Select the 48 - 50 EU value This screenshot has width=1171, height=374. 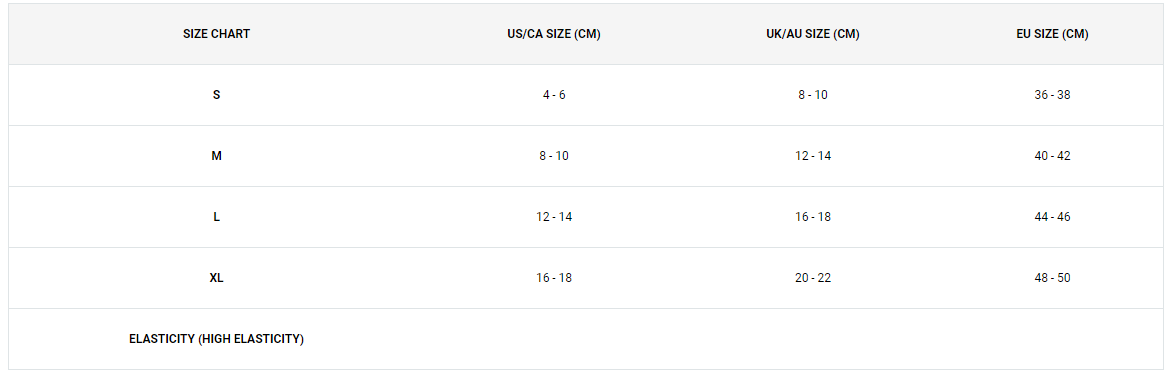tap(1053, 278)
